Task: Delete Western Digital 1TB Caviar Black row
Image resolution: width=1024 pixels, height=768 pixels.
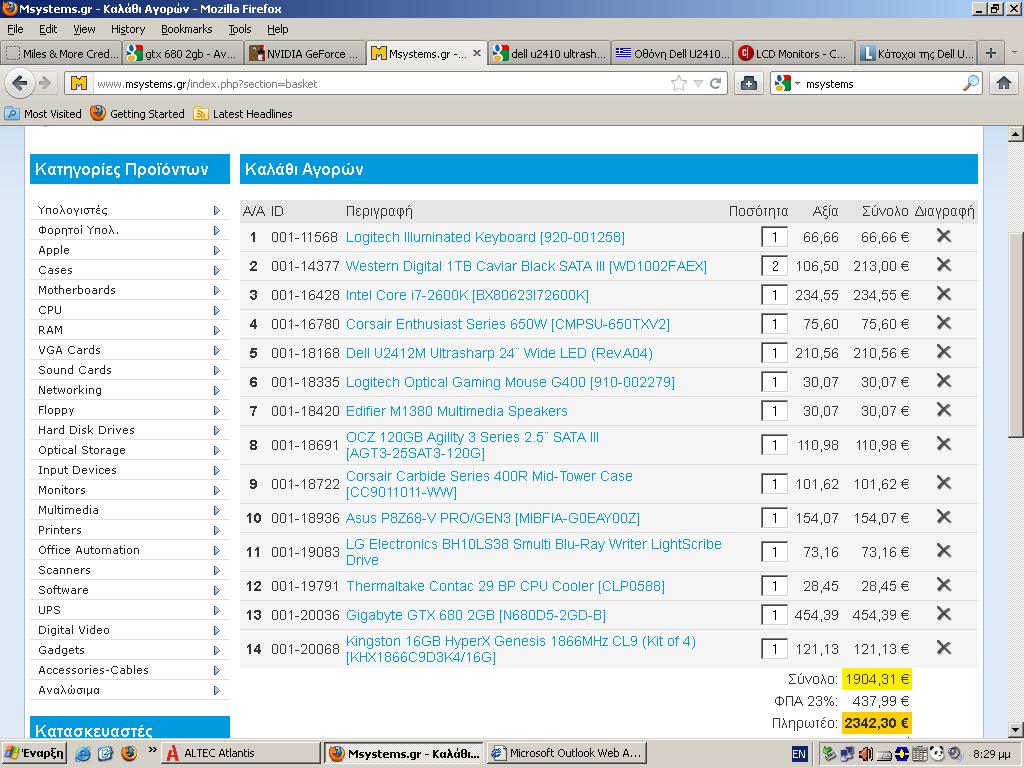Action: (943, 264)
